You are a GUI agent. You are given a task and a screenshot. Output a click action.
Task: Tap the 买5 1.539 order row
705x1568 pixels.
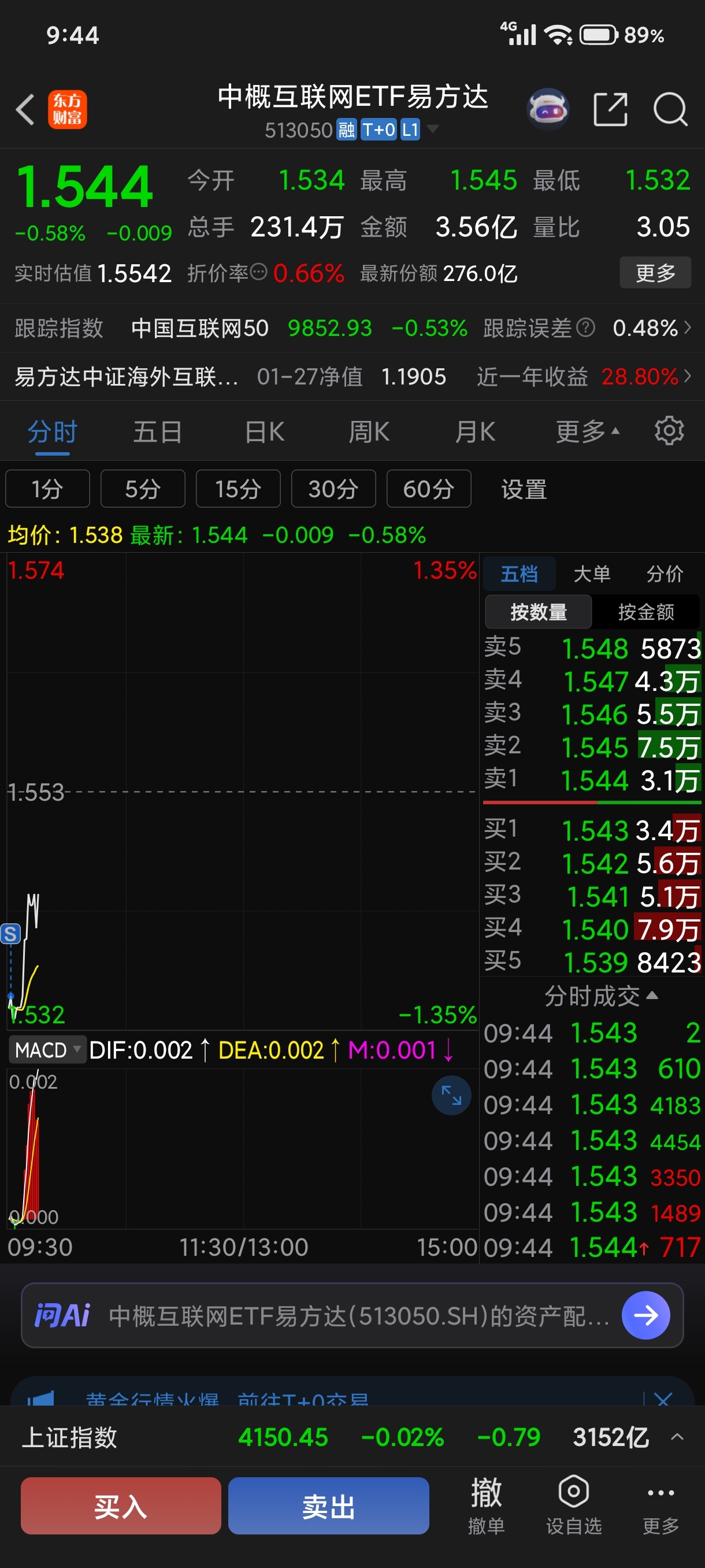click(x=592, y=961)
